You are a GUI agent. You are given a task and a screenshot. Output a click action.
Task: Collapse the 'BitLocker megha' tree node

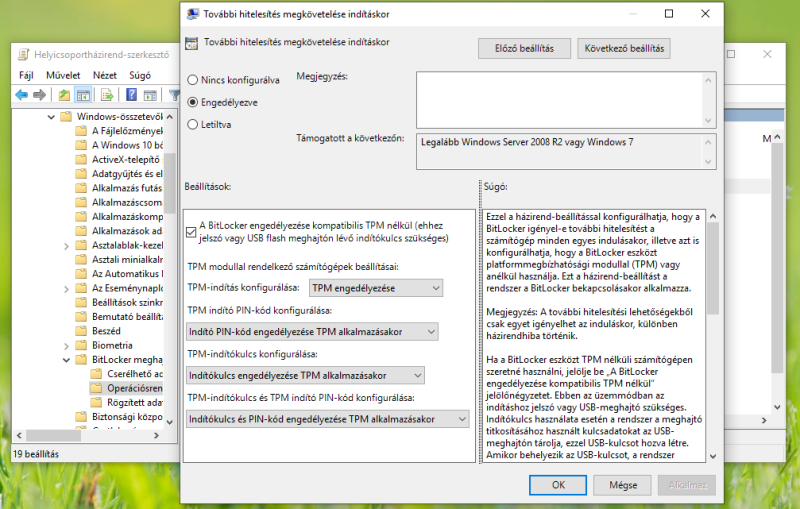66,360
